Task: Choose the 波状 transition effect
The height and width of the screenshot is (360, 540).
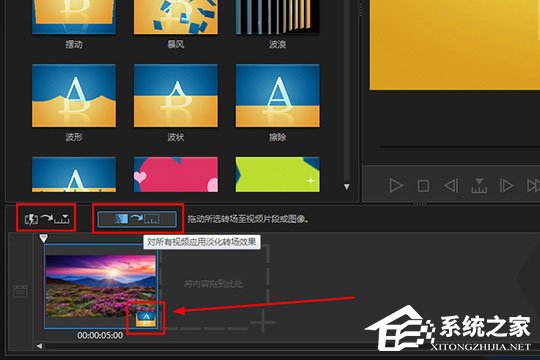Action: click(176, 95)
